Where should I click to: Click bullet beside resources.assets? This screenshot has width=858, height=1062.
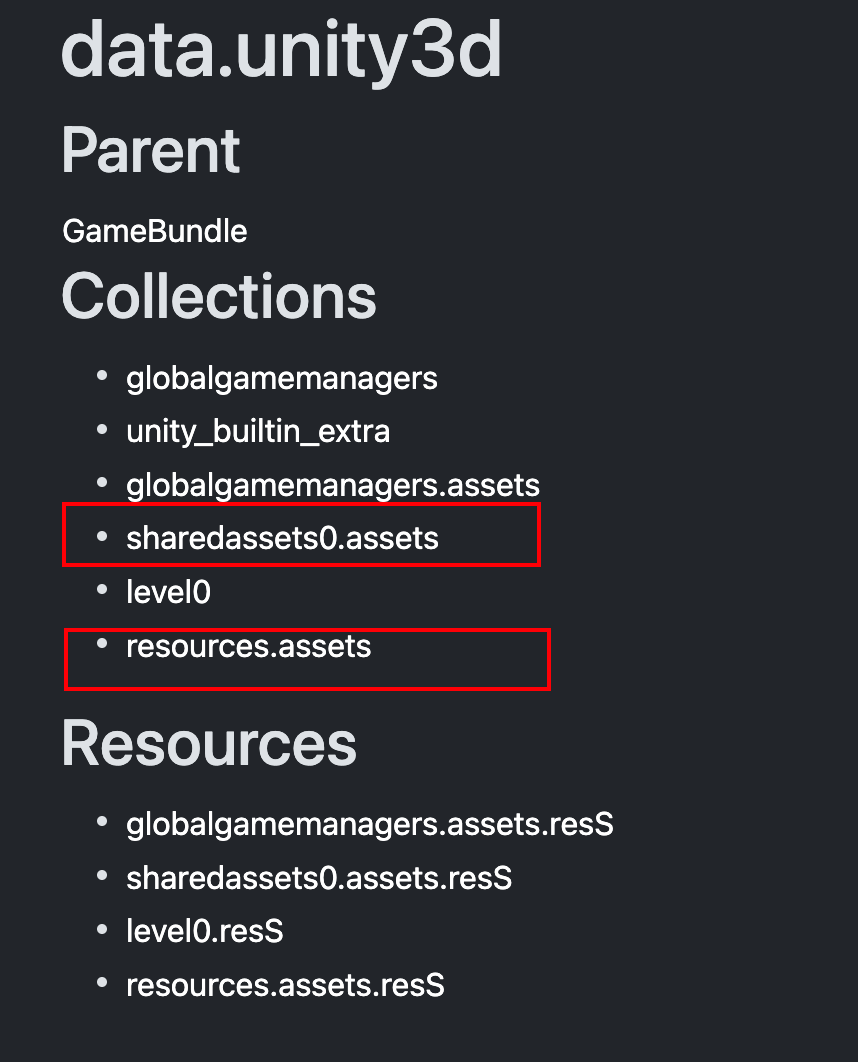pos(102,643)
